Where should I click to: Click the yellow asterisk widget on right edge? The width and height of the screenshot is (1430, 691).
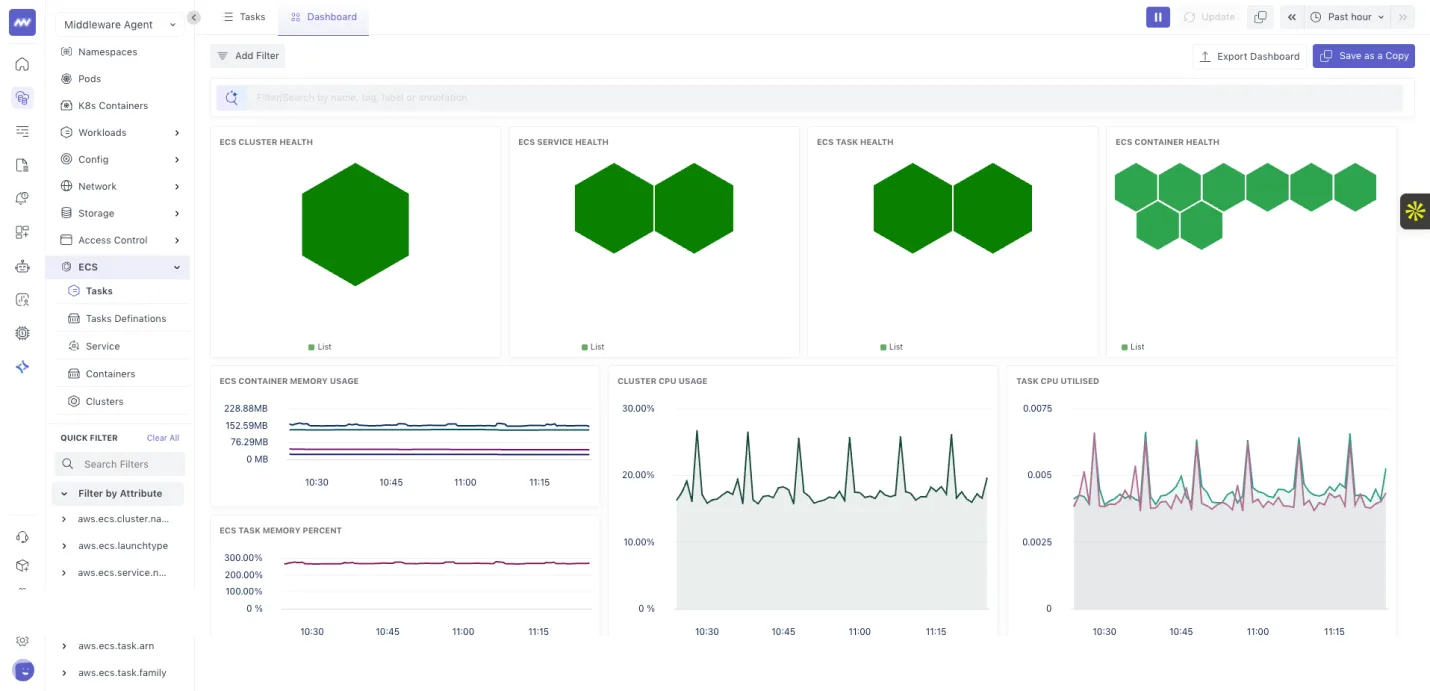(x=1415, y=211)
